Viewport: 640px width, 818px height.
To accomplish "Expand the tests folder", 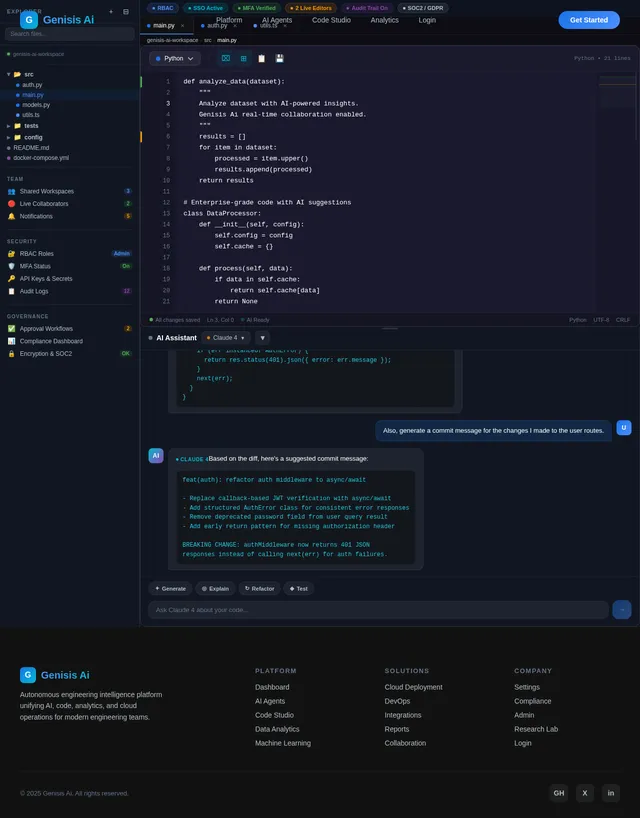I will (x=8, y=126).
